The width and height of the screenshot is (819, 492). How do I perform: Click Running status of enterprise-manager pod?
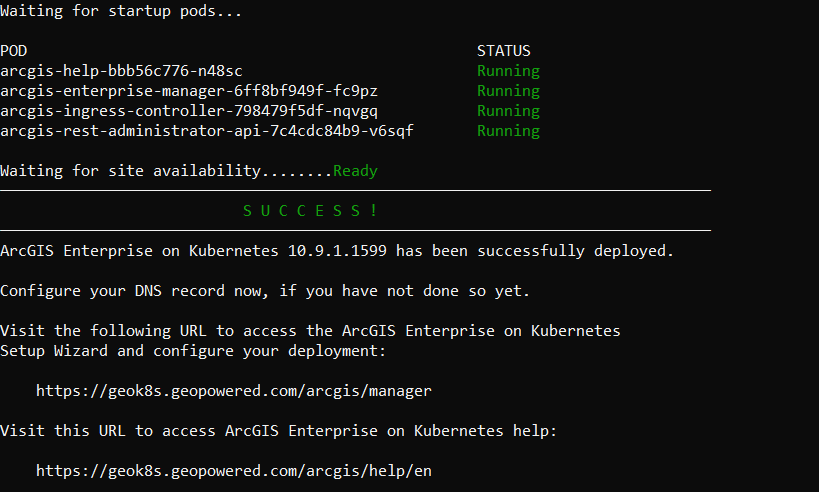coord(508,91)
